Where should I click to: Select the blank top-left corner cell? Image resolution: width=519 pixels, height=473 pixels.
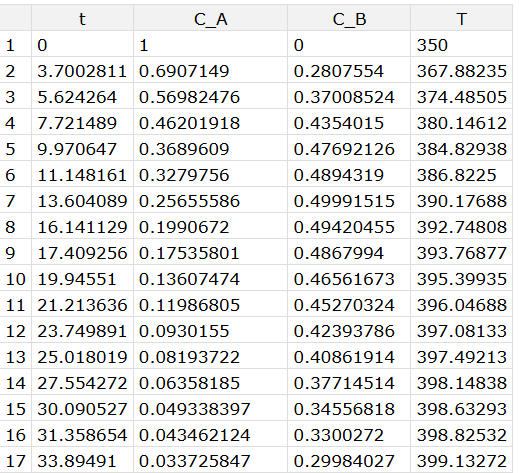coord(15,18)
